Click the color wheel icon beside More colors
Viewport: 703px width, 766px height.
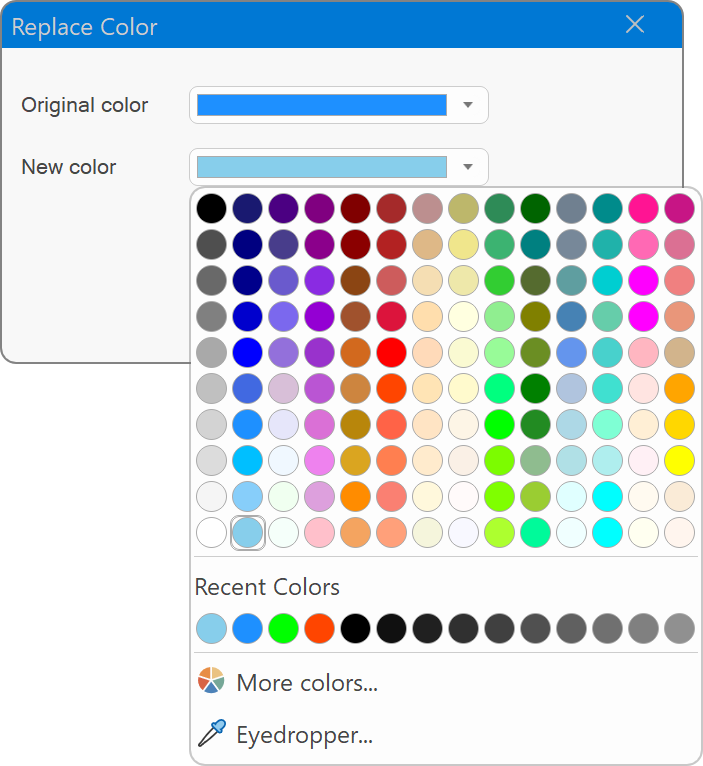[x=211, y=681]
